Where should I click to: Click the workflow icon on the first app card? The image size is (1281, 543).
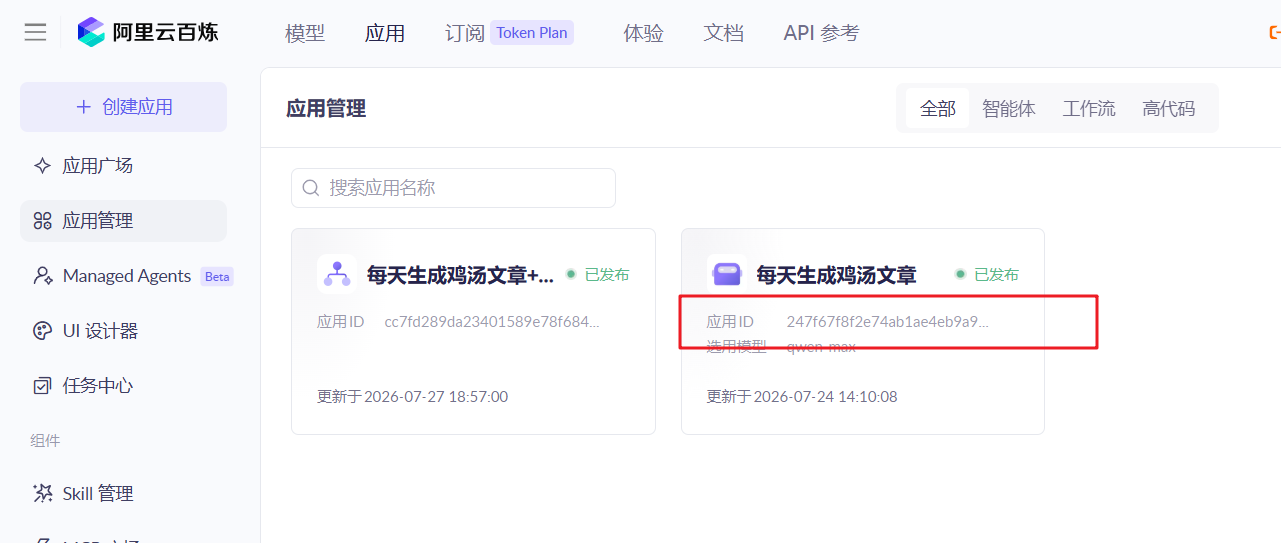[x=337, y=274]
